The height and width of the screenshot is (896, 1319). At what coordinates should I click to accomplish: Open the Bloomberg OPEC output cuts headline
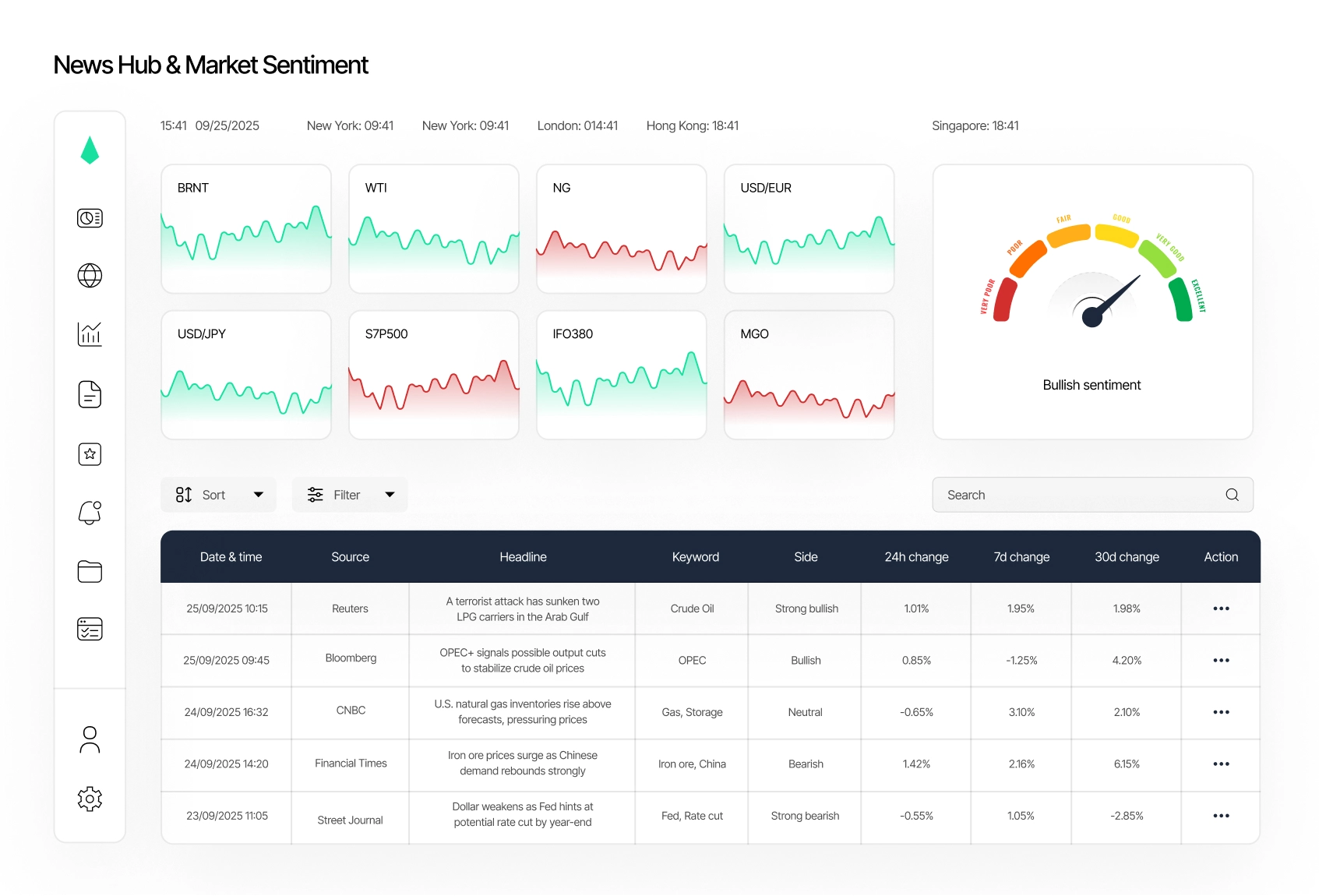(523, 660)
